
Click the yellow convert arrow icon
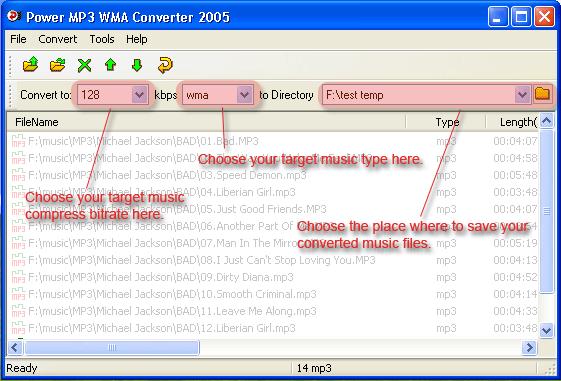(x=165, y=65)
